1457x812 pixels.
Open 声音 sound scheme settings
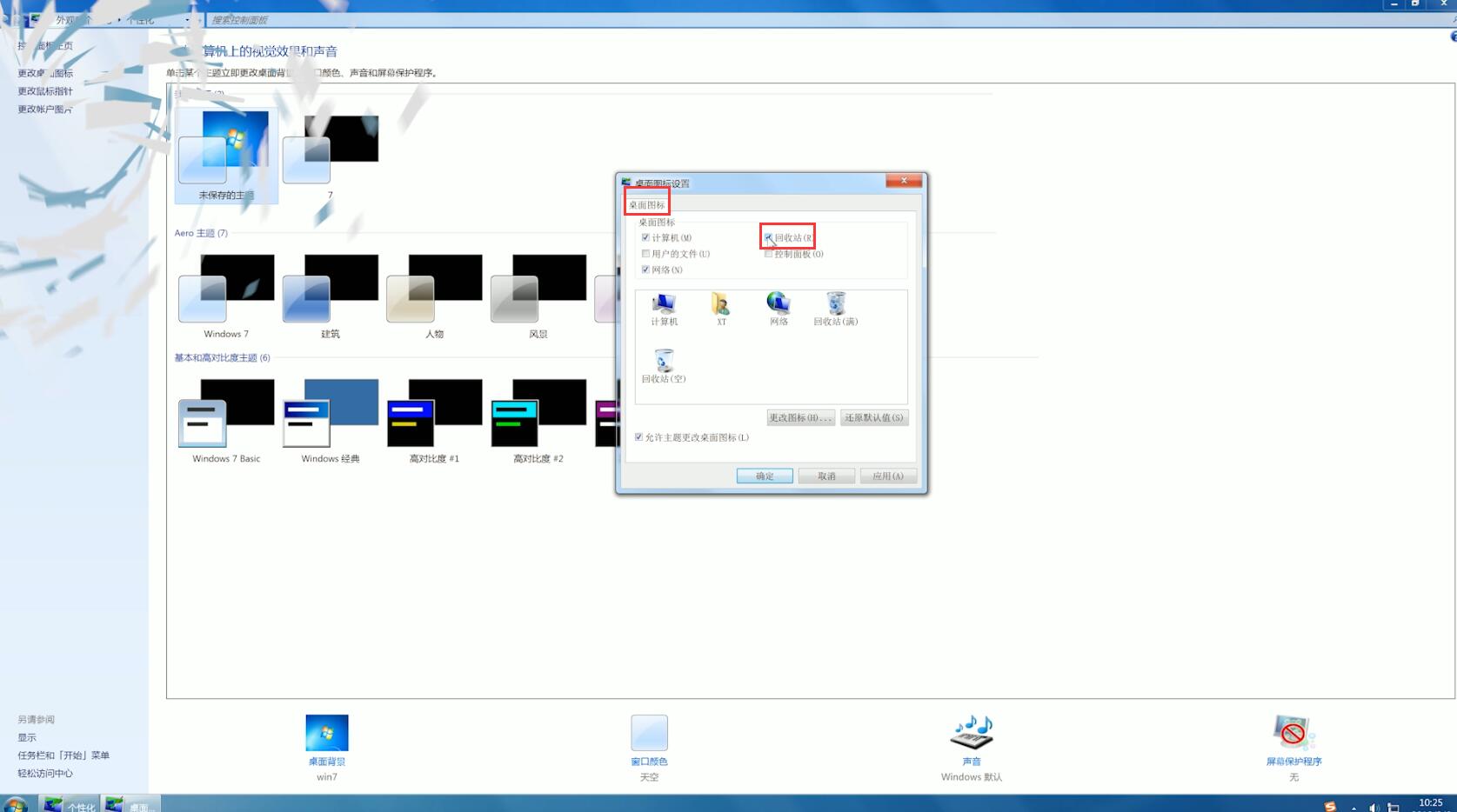click(x=971, y=747)
